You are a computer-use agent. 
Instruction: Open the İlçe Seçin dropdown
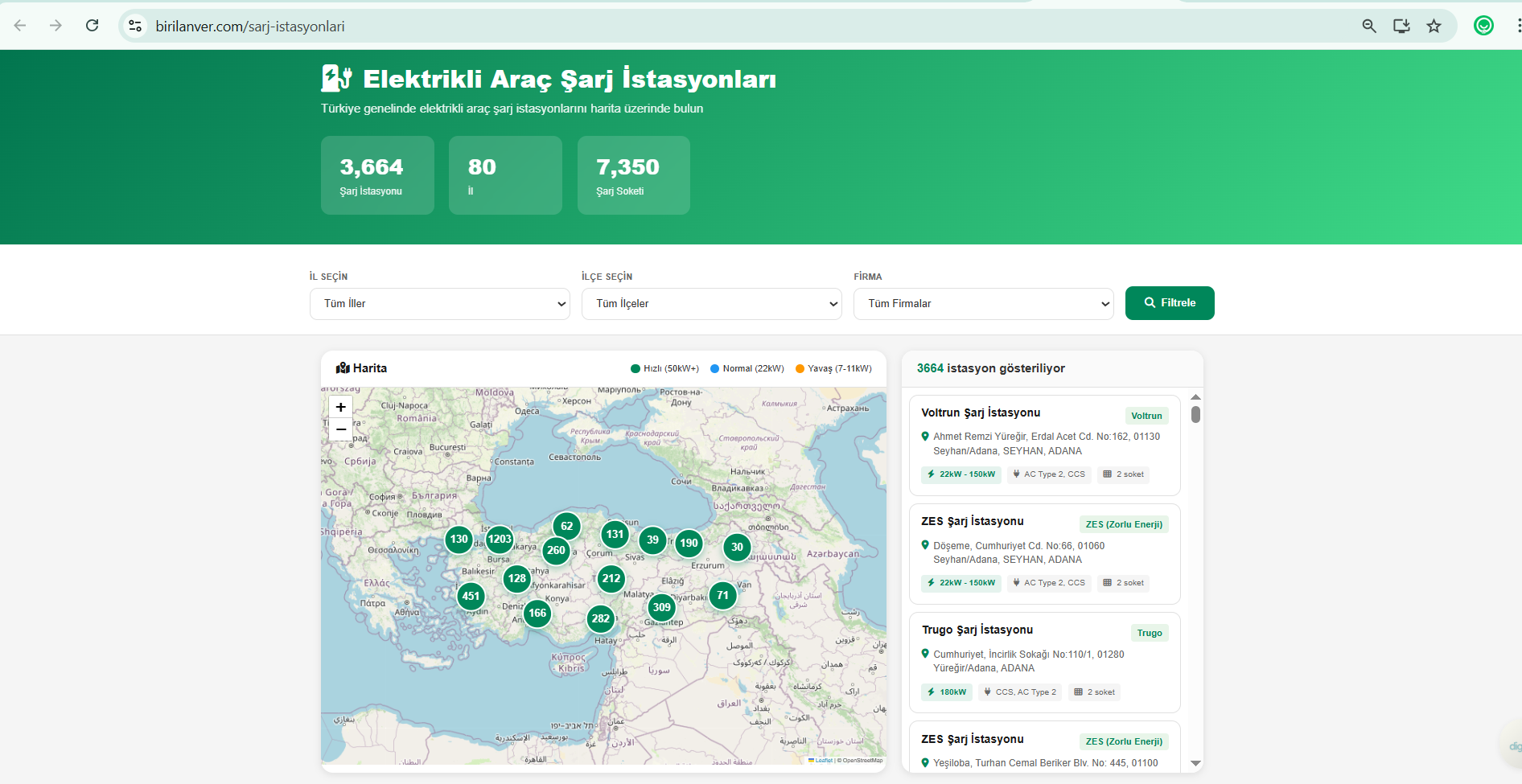(x=712, y=304)
